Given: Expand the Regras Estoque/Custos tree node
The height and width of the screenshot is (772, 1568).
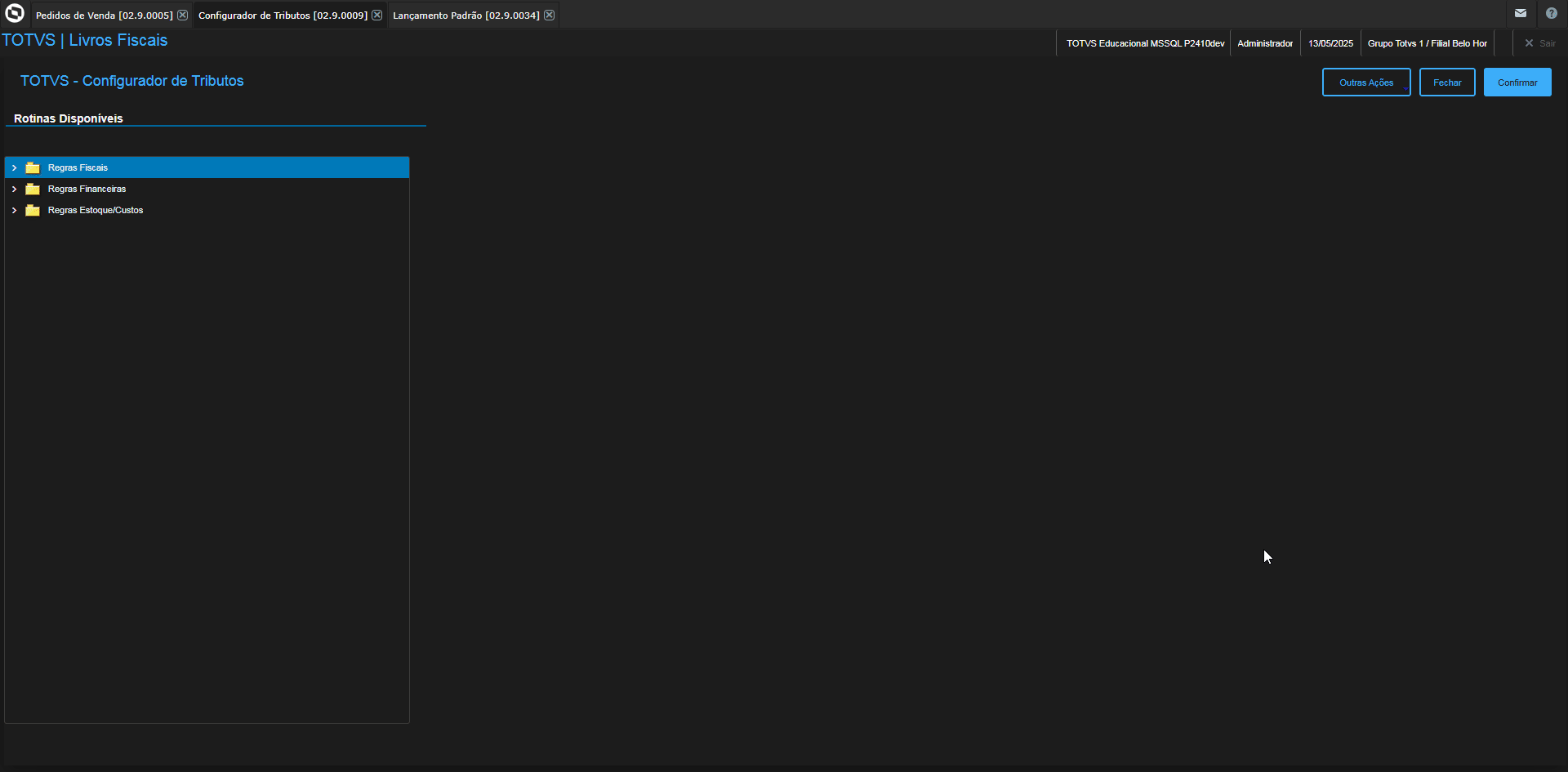Looking at the screenshot, I should click(14, 210).
